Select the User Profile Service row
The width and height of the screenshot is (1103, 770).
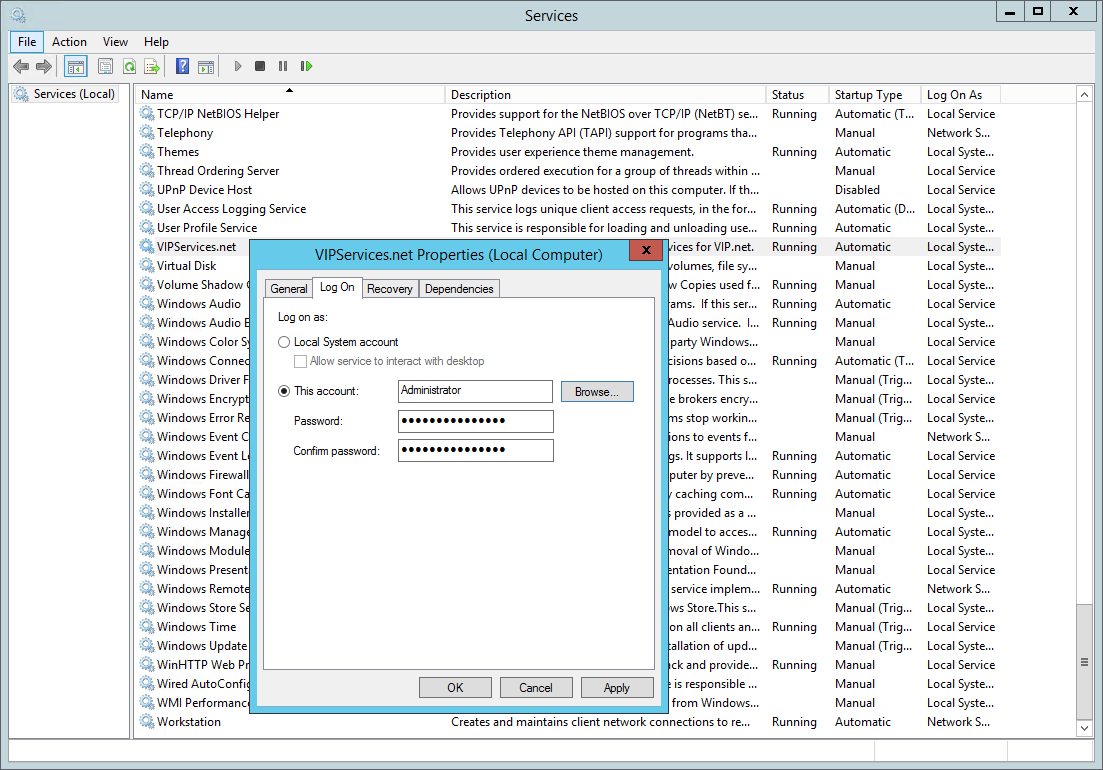(x=568, y=227)
